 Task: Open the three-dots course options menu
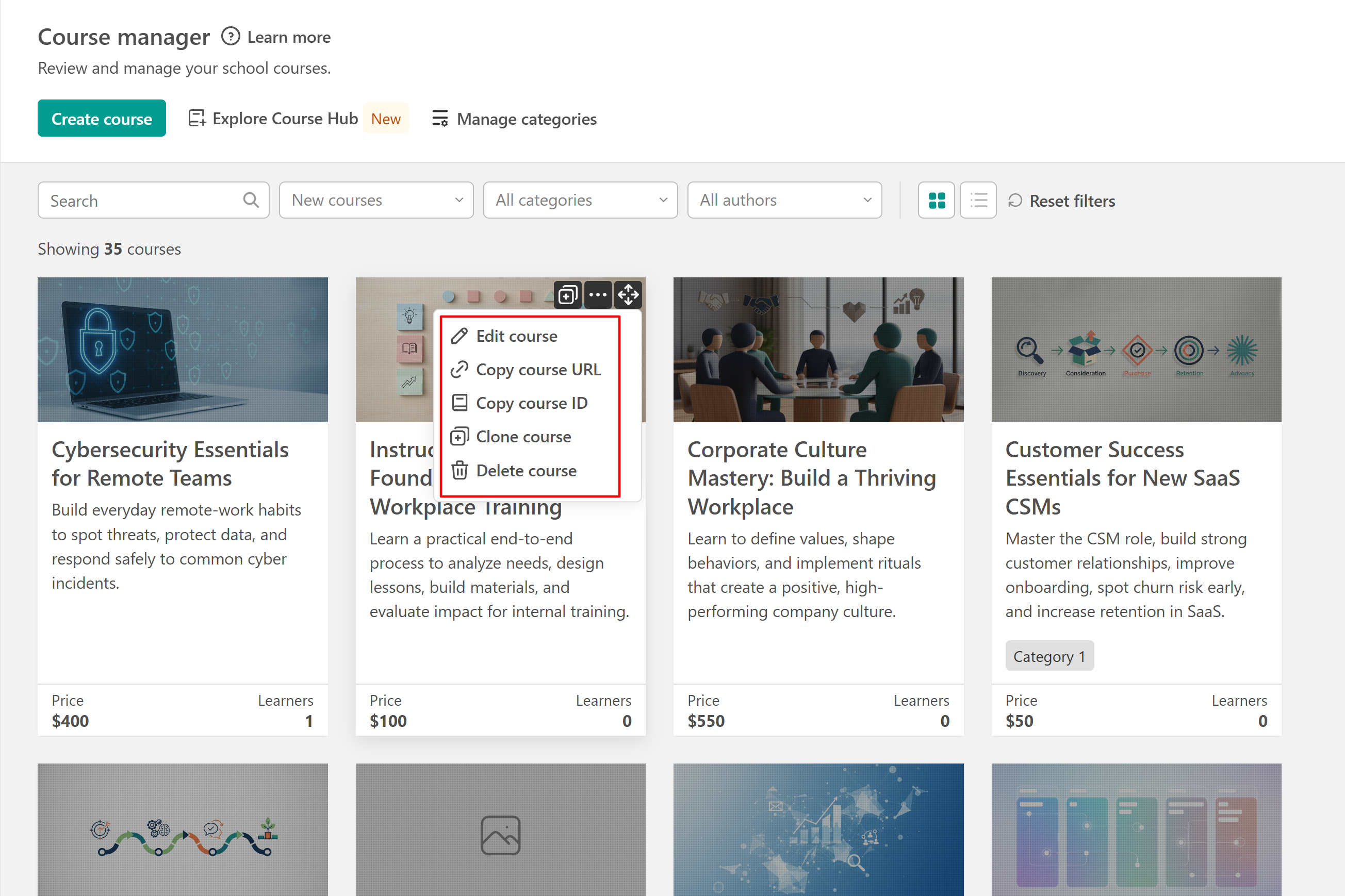click(598, 295)
